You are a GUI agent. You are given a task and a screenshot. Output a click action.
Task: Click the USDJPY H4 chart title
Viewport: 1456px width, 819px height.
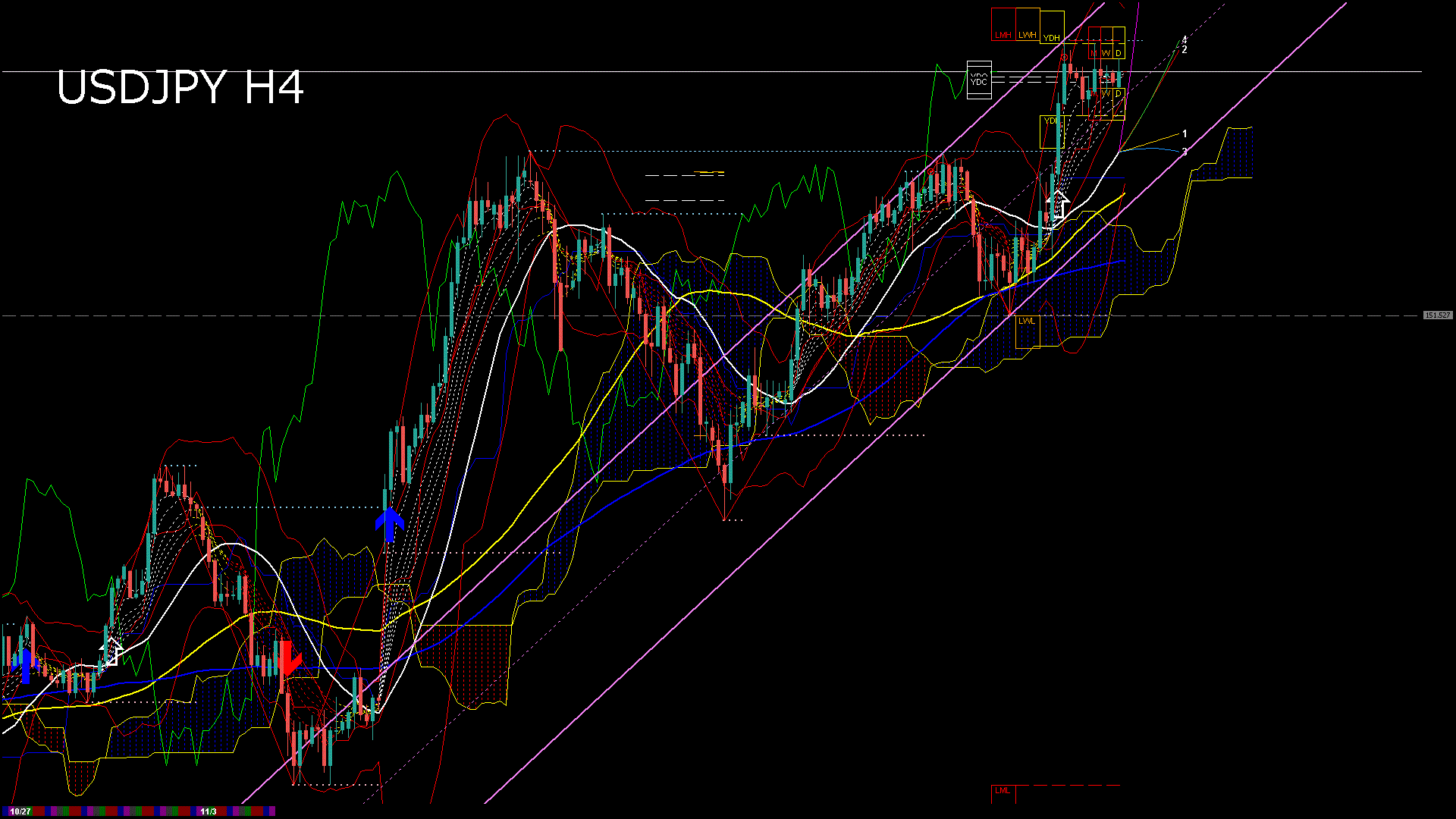coord(180,88)
